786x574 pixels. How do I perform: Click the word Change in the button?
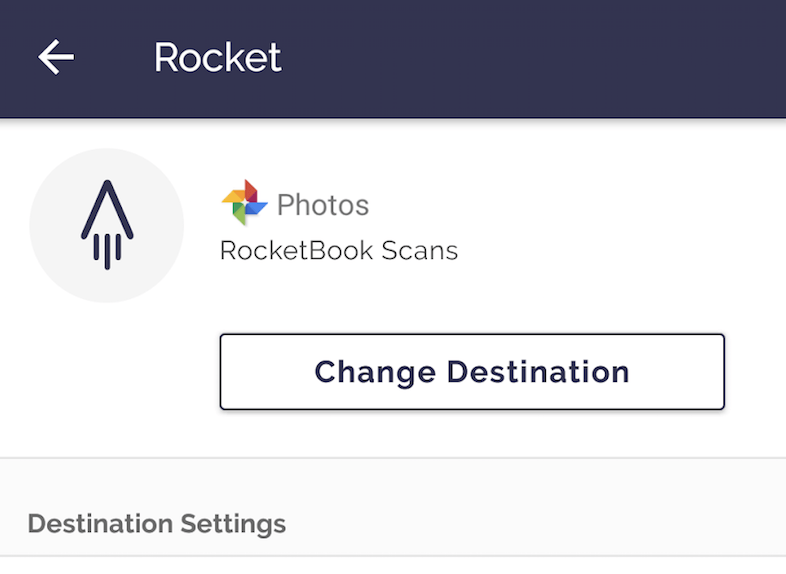pyautogui.click(x=375, y=372)
